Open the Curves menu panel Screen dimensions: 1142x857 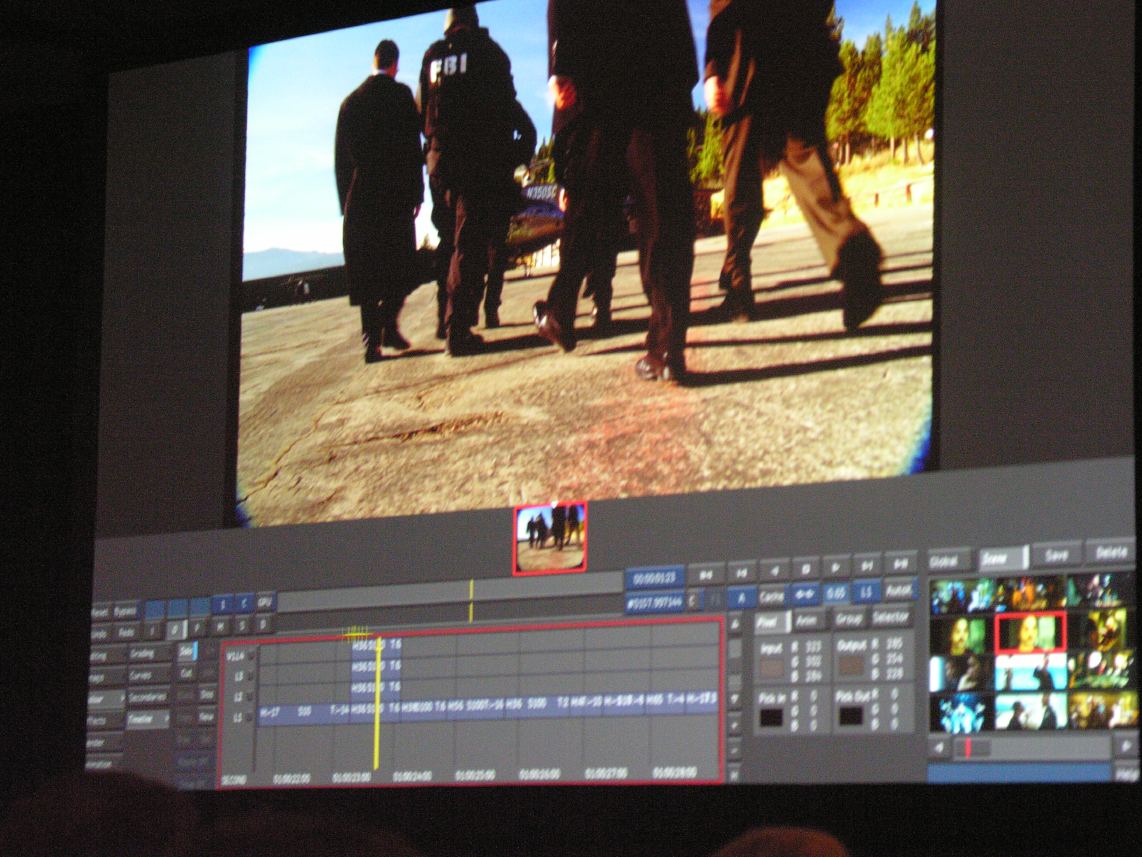pyautogui.click(x=150, y=676)
